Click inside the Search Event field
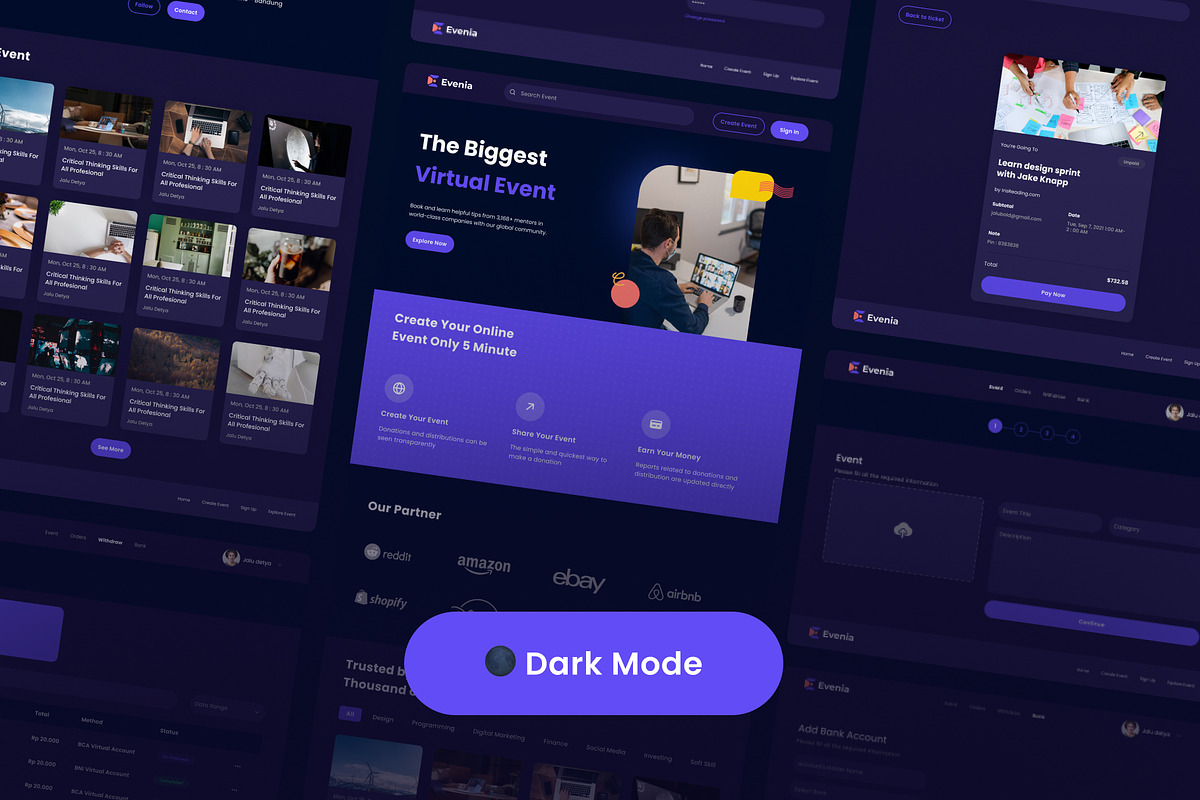 (598, 106)
